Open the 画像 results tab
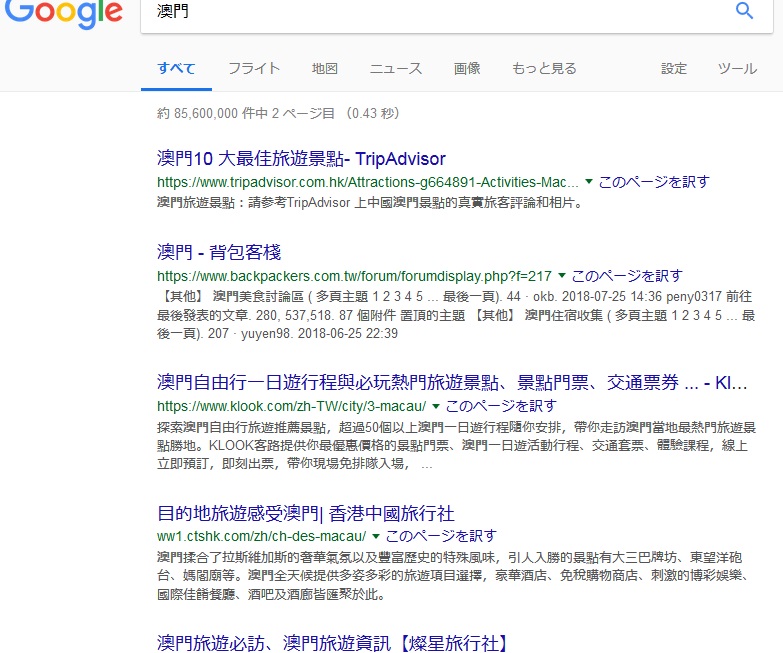Screen dimensions: 783x653 tap(467, 69)
